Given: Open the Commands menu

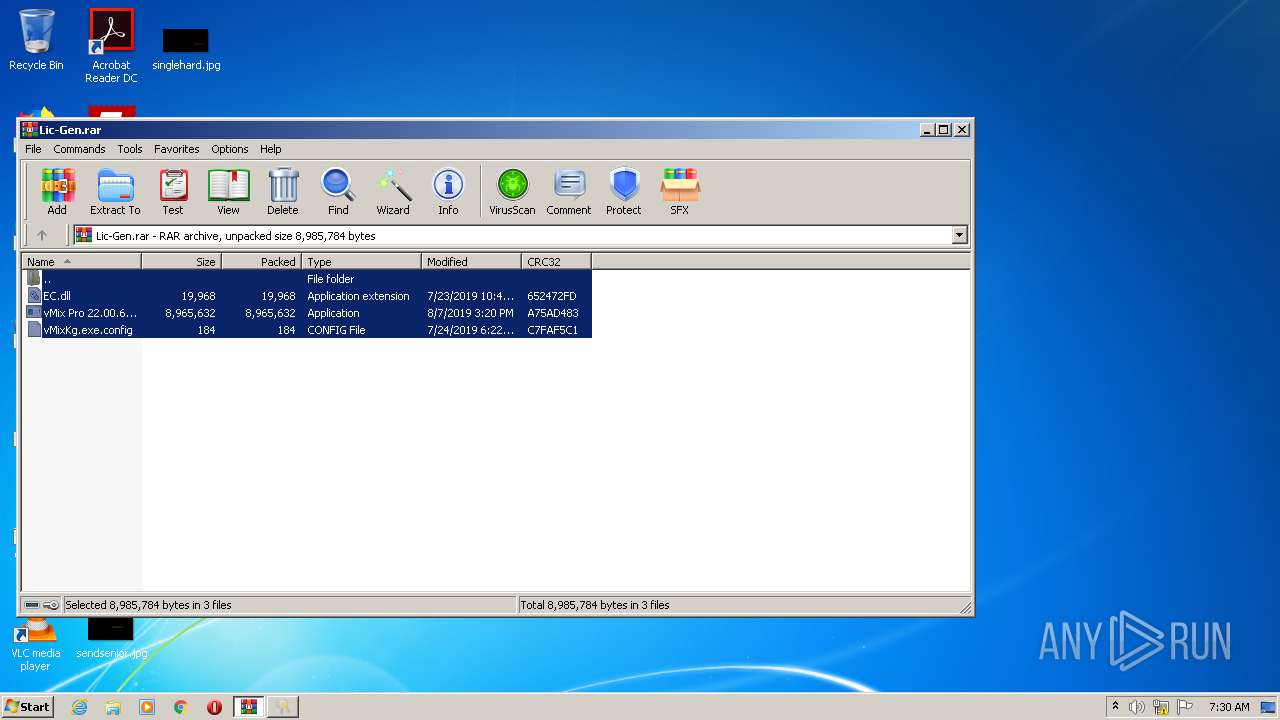Looking at the screenshot, I should pyautogui.click(x=79, y=149).
